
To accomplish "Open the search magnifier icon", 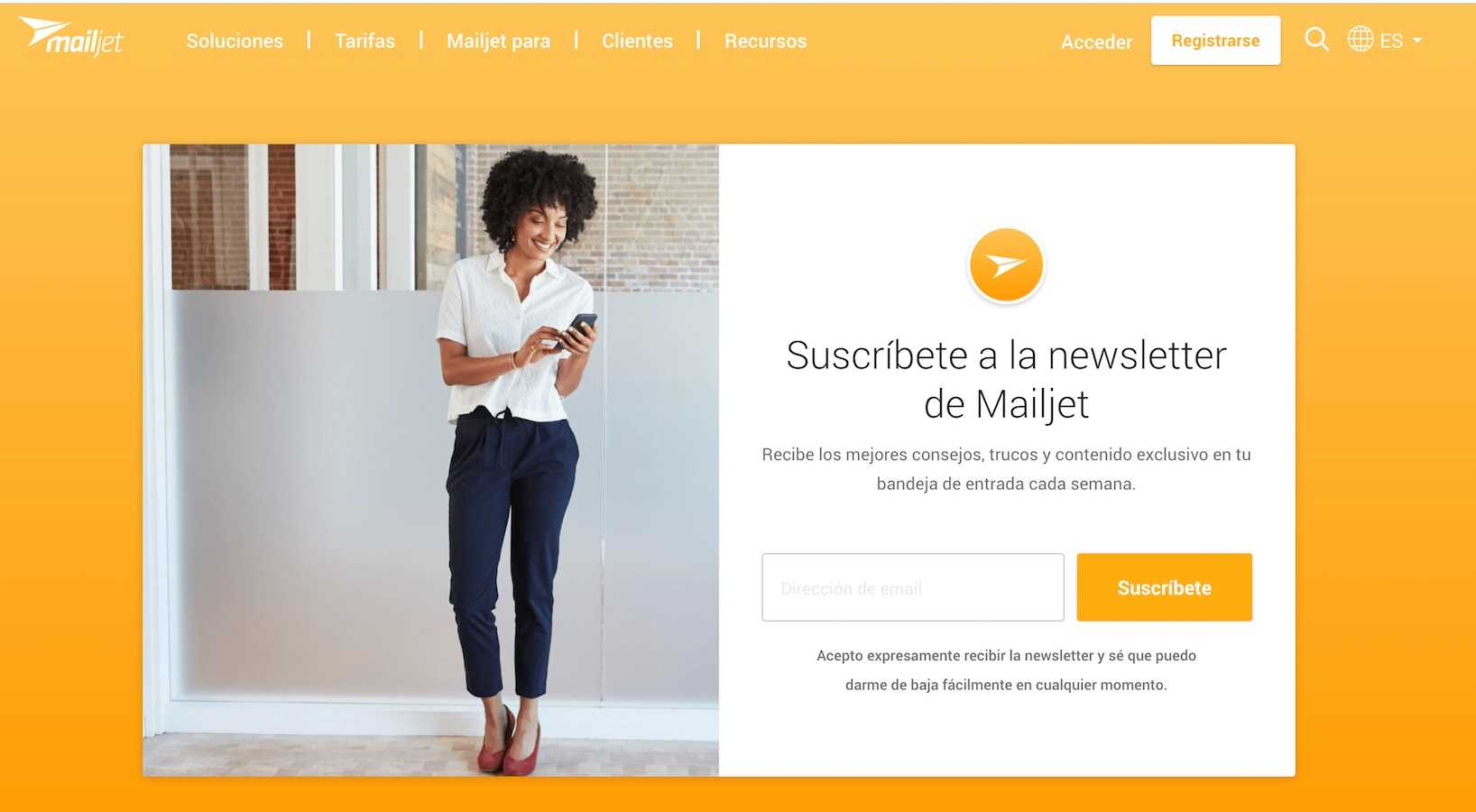I will [1316, 39].
